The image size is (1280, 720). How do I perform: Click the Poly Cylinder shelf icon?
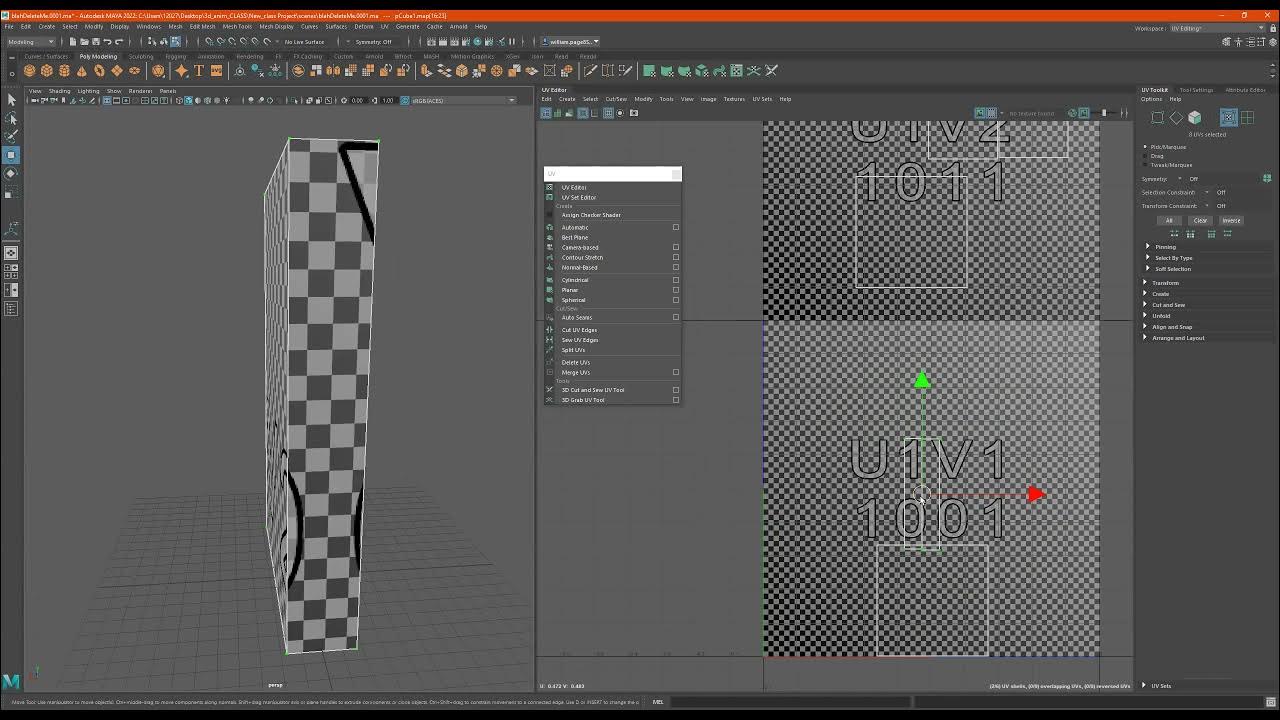[x=64, y=71]
